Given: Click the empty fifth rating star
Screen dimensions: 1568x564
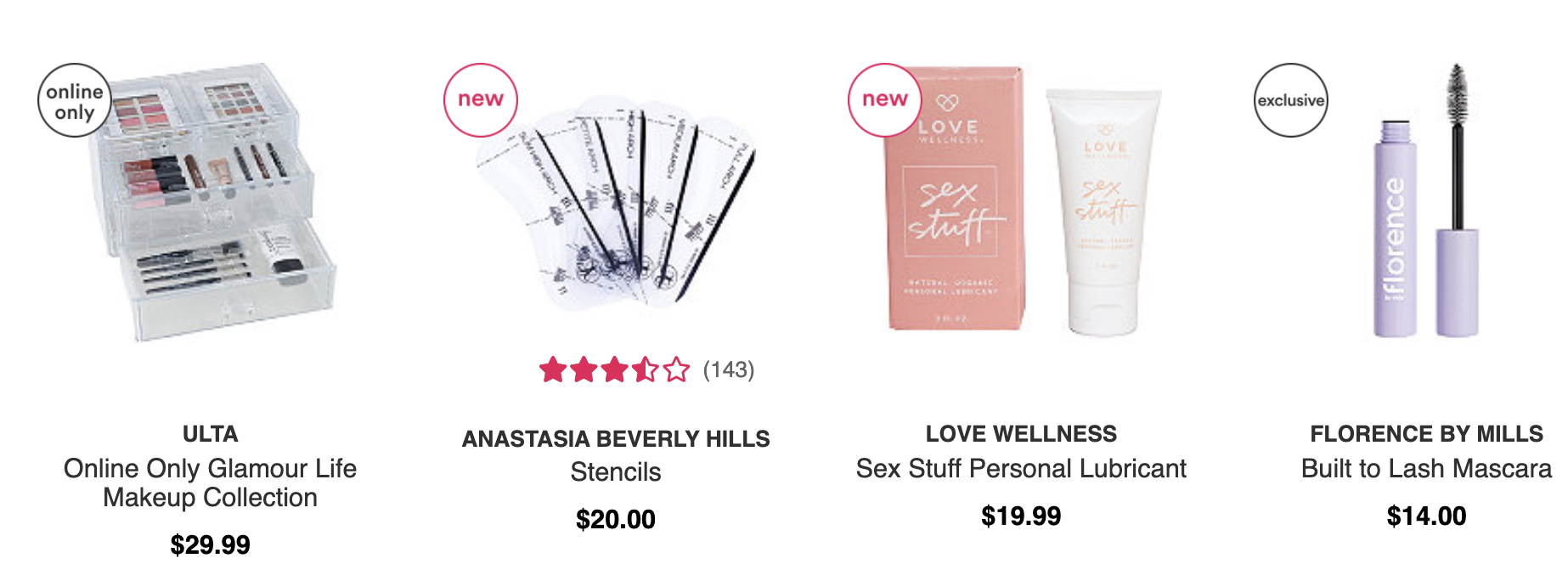Looking at the screenshot, I should 676,369.
